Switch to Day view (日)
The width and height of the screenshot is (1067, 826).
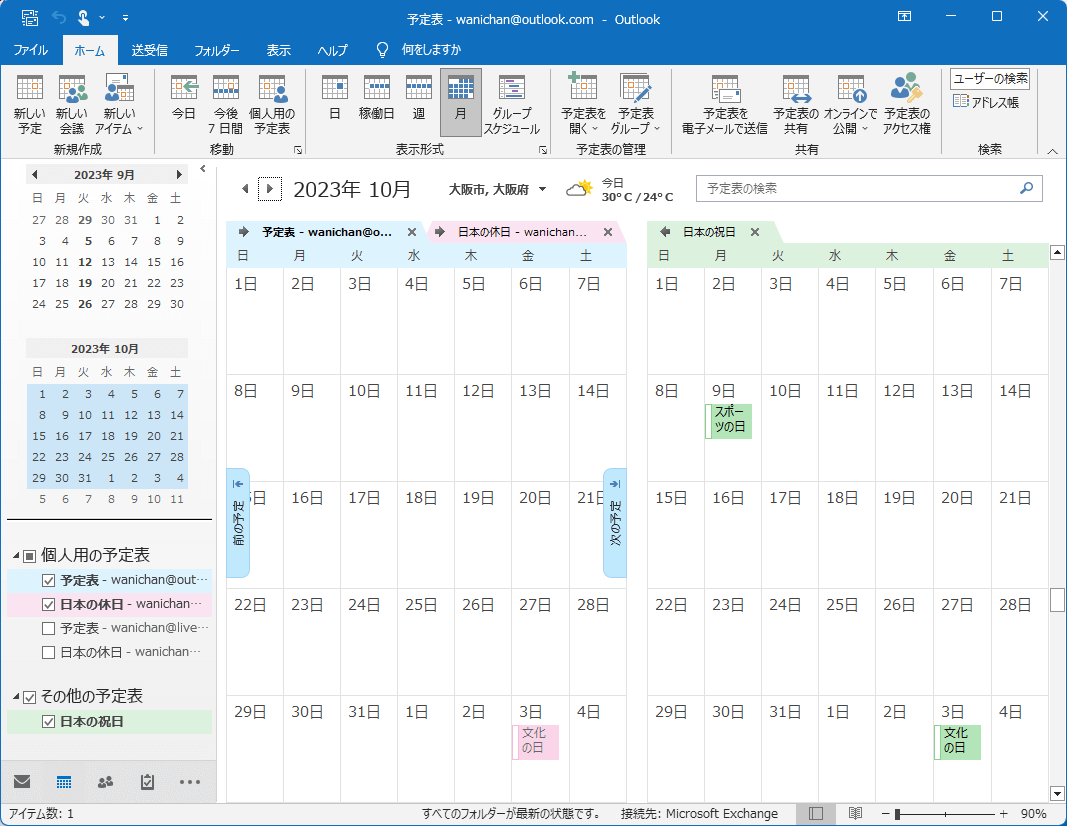point(335,99)
